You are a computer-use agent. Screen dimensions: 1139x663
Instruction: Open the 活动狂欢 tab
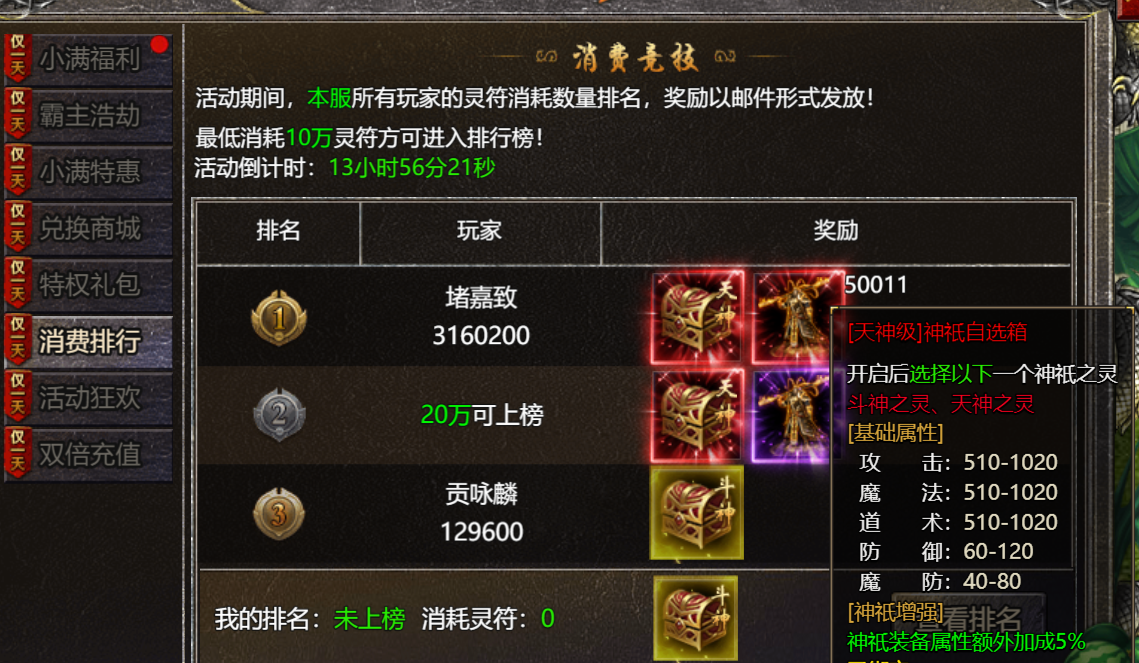pos(89,398)
